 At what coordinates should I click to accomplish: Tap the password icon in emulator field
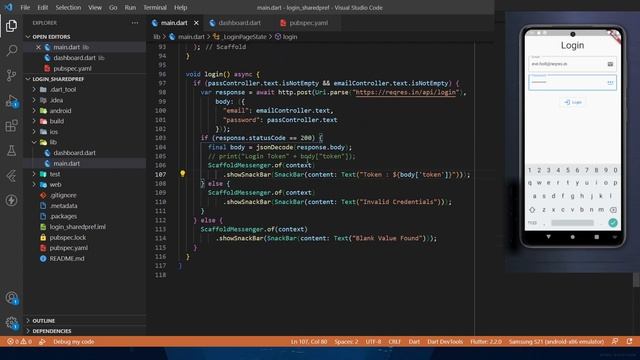click(x=610, y=82)
